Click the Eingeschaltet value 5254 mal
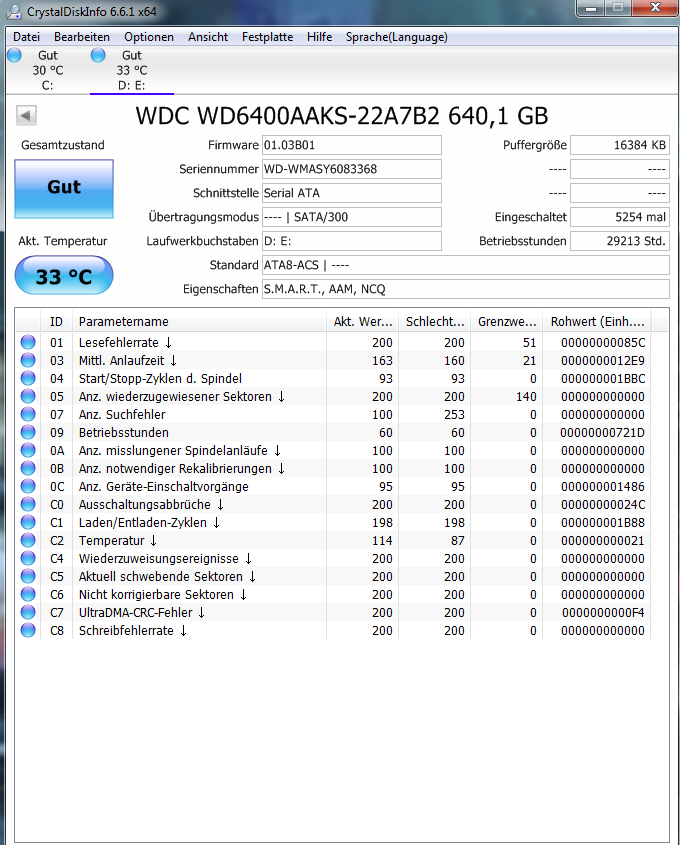 click(x=620, y=217)
